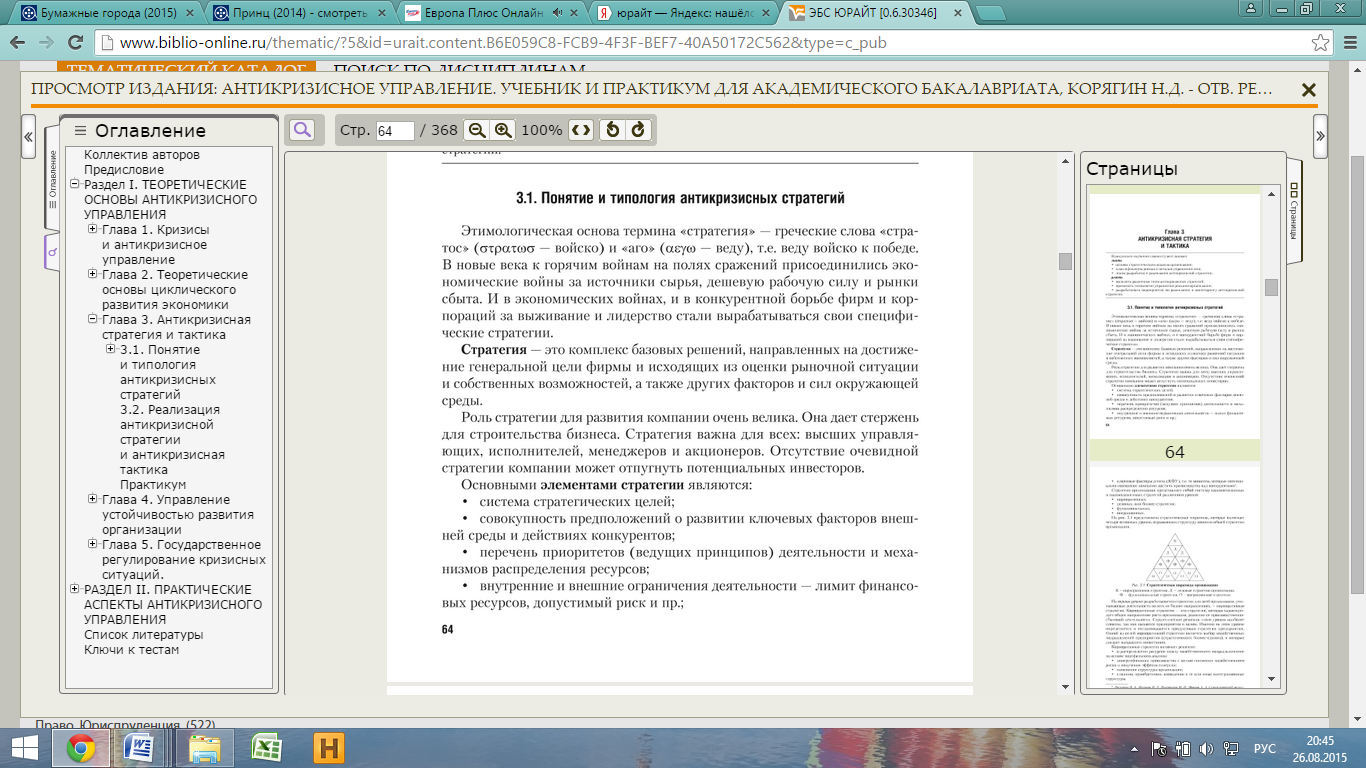Expand Глава 1 tree node
Viewport: 1366px width, 768px height.
click(92, 230)
